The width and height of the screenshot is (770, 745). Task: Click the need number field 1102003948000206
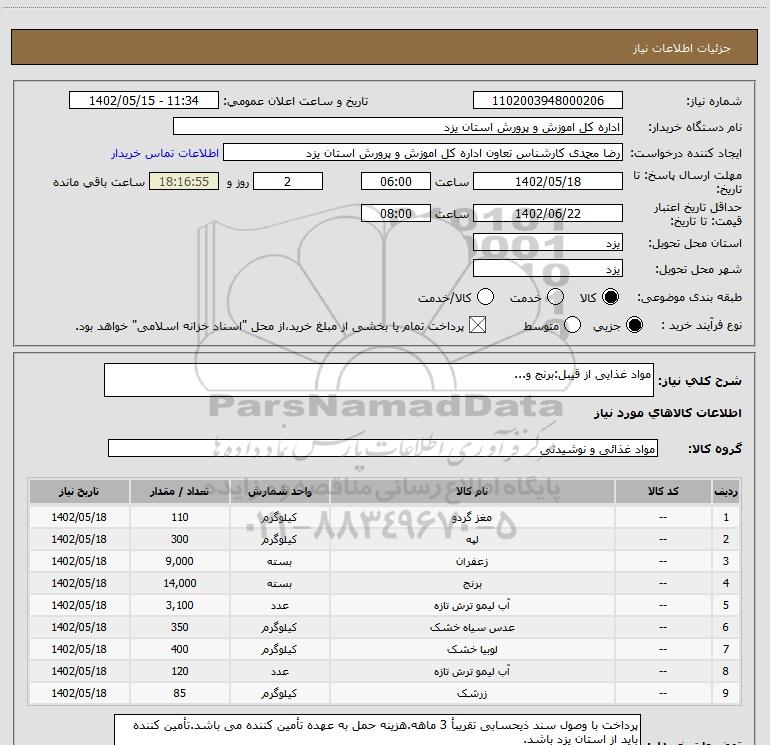pos(548,101)
